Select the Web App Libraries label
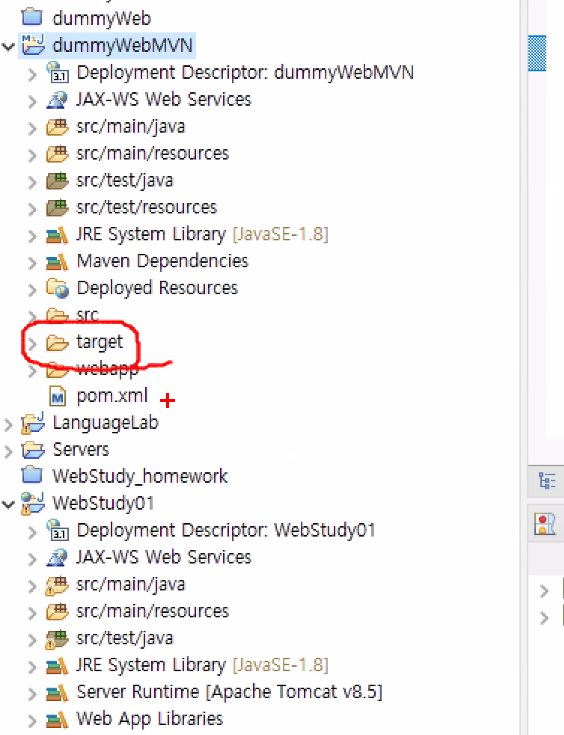The image size is (564, 735). click(x=150, y=719)
